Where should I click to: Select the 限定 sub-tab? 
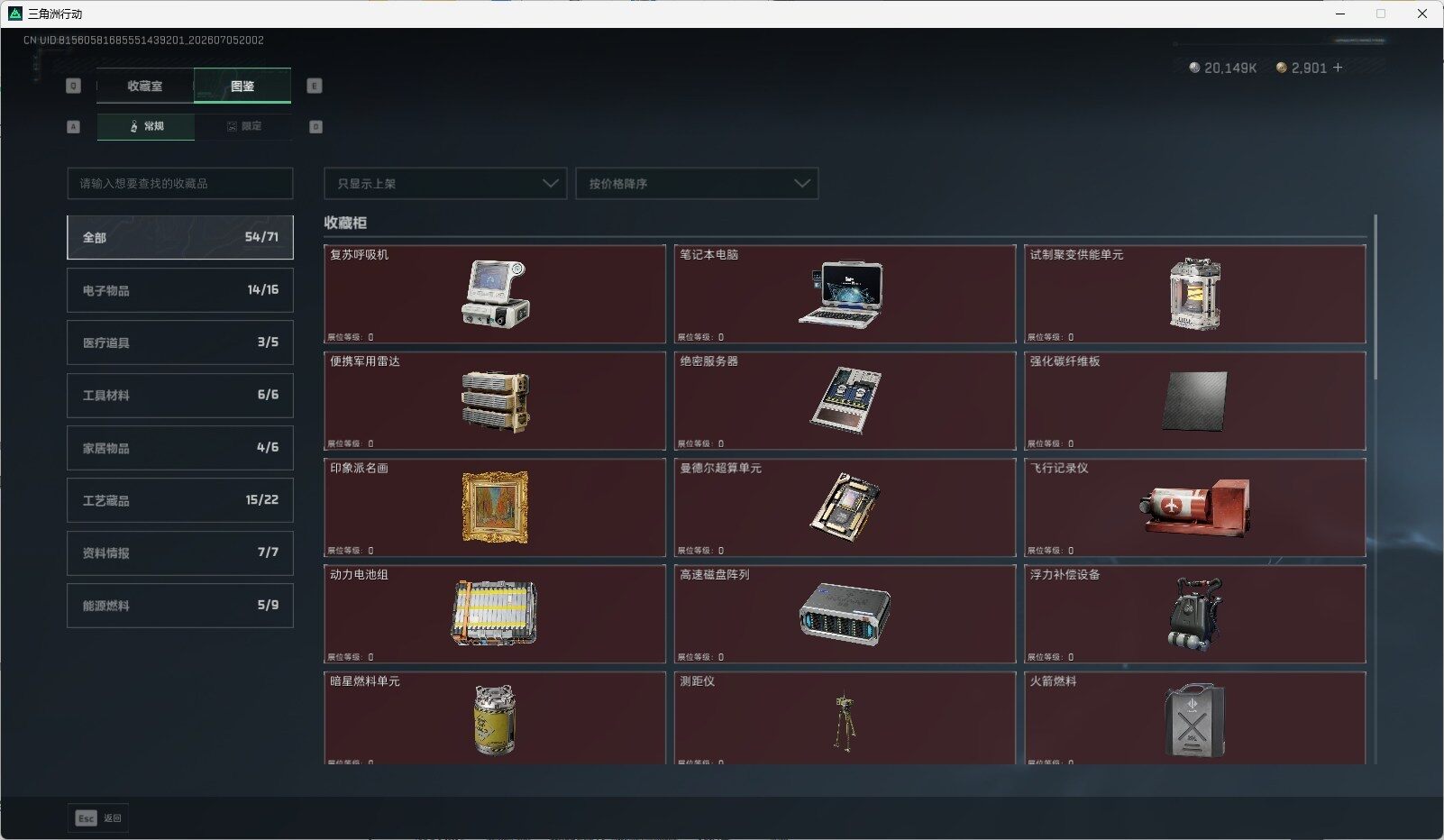[x=243, y=126]
